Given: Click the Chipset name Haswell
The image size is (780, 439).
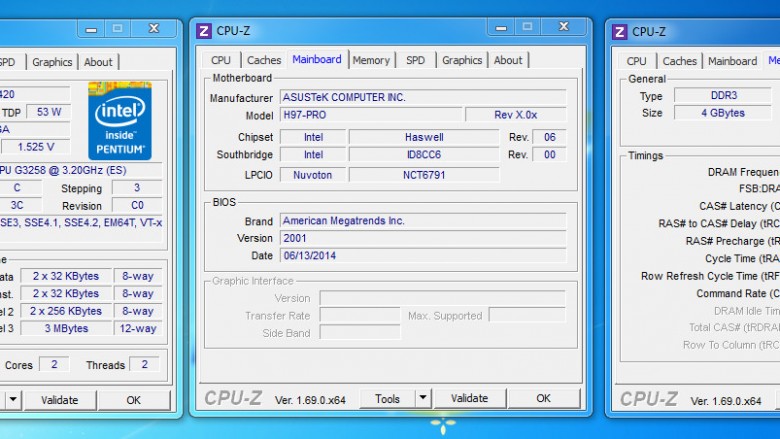Looking at the screenshot, I should [x=424, y=137].
